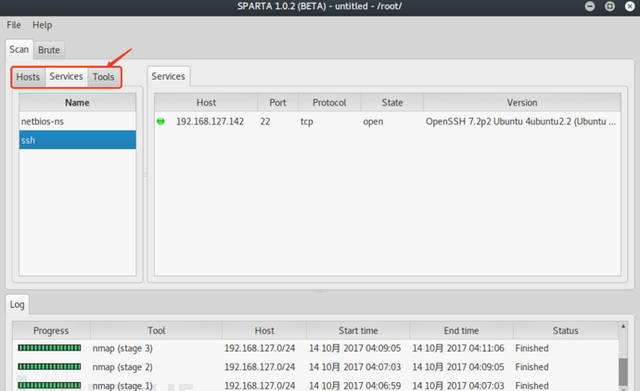Click the log vertical scrollbar thumb

[x=623, y=372]
